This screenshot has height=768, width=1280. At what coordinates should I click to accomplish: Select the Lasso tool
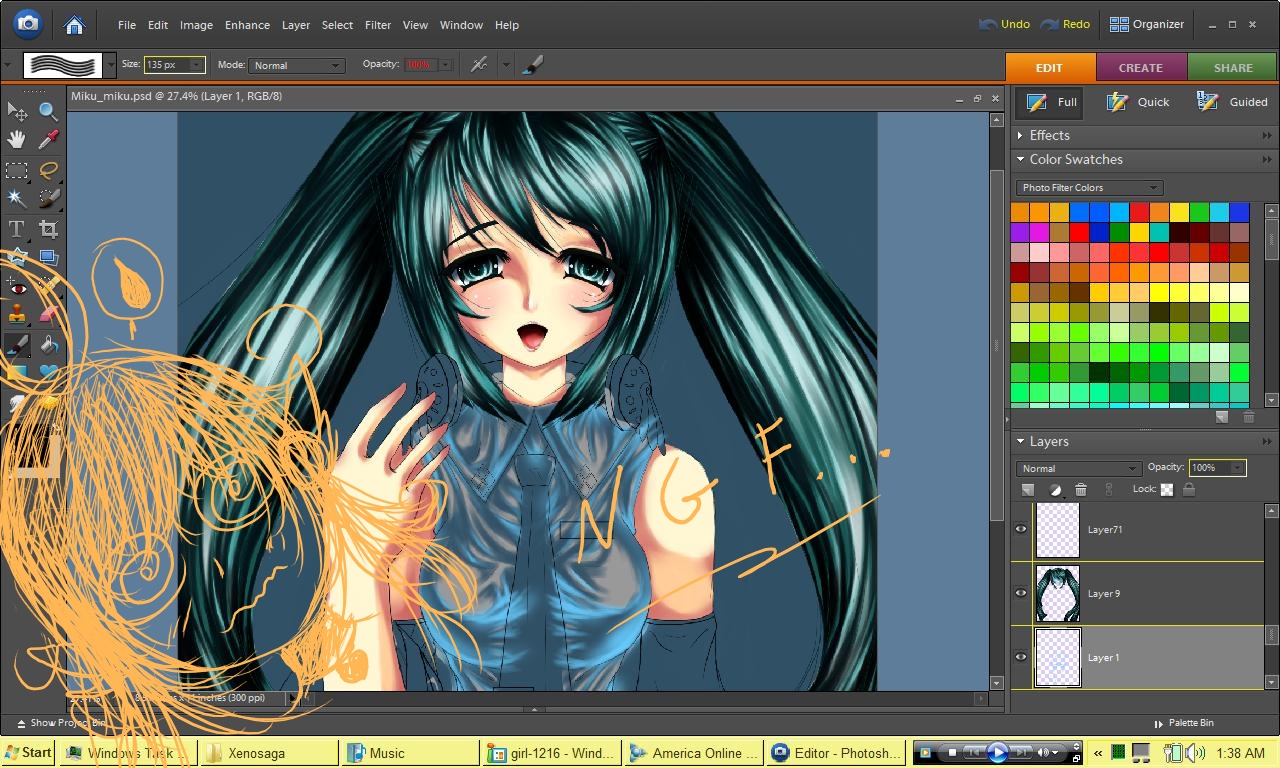(48, 170)
